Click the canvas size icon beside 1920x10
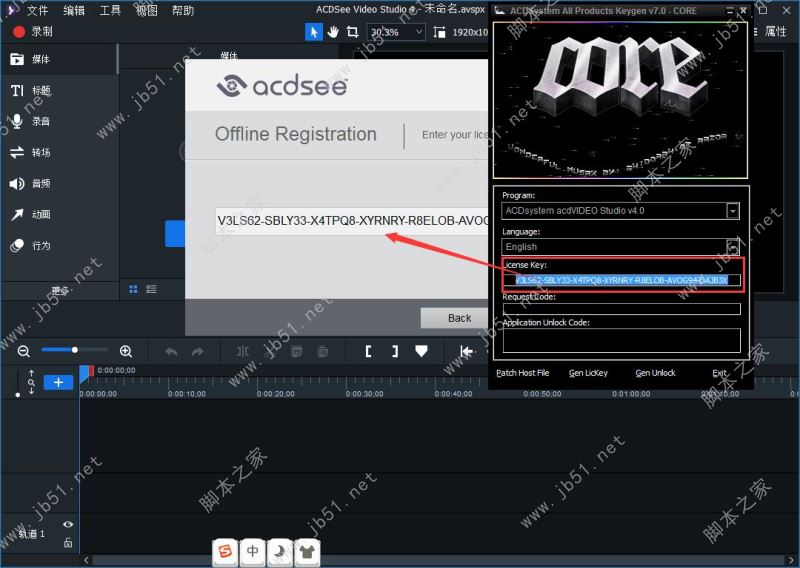The width and height of the screenshot is (800, 568). 439,32
